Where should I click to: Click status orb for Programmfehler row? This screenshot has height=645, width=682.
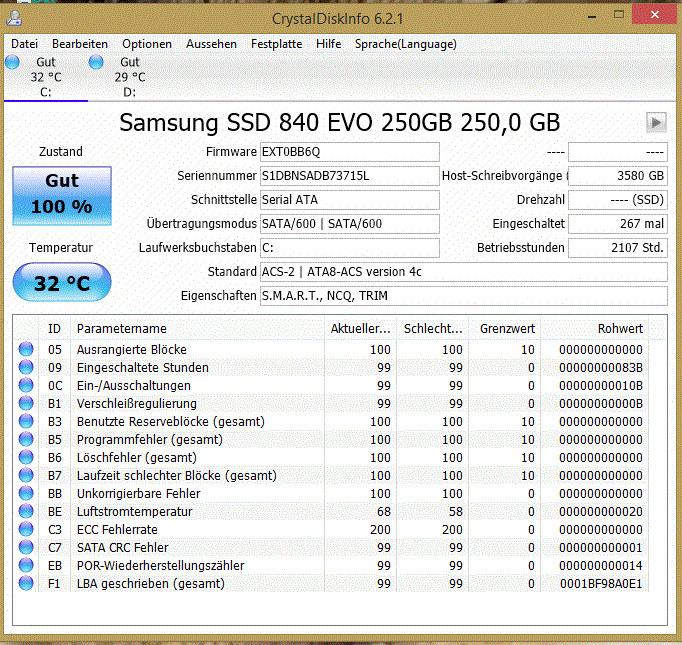pos(26,439)
